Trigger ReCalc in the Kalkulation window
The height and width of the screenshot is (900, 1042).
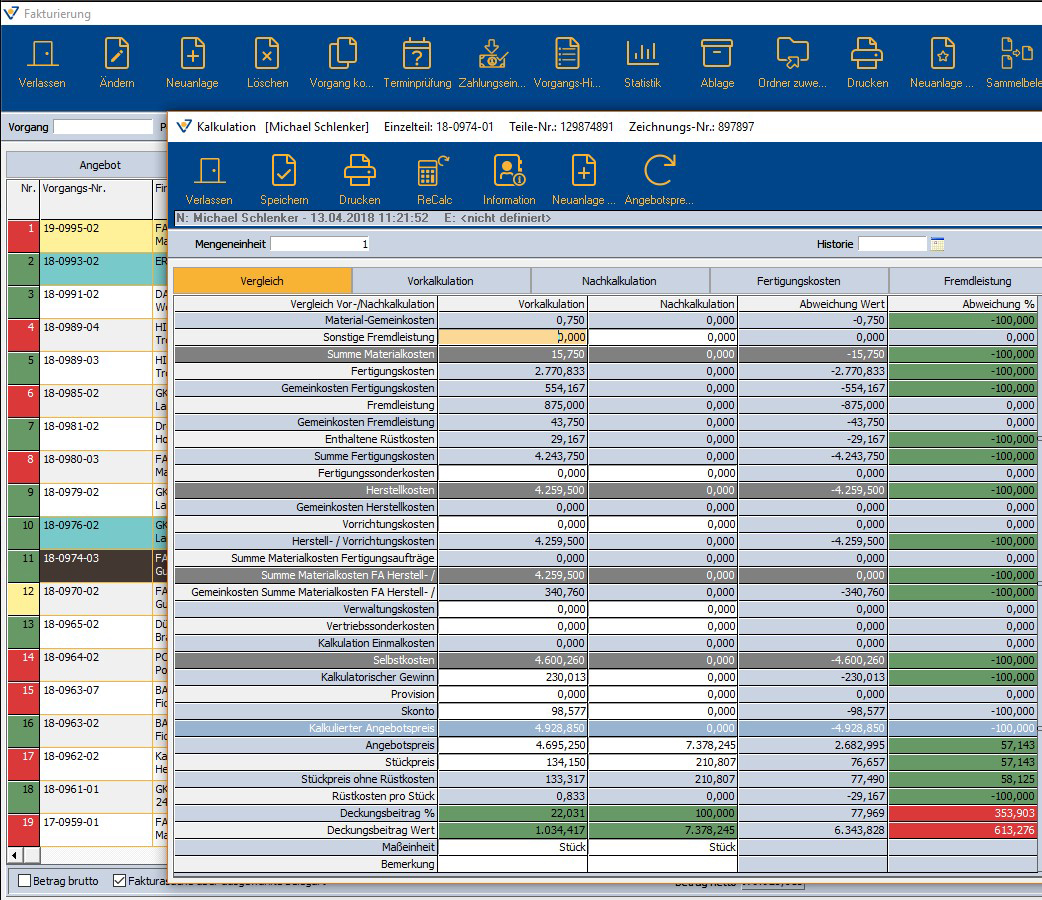tap(434, 178)
